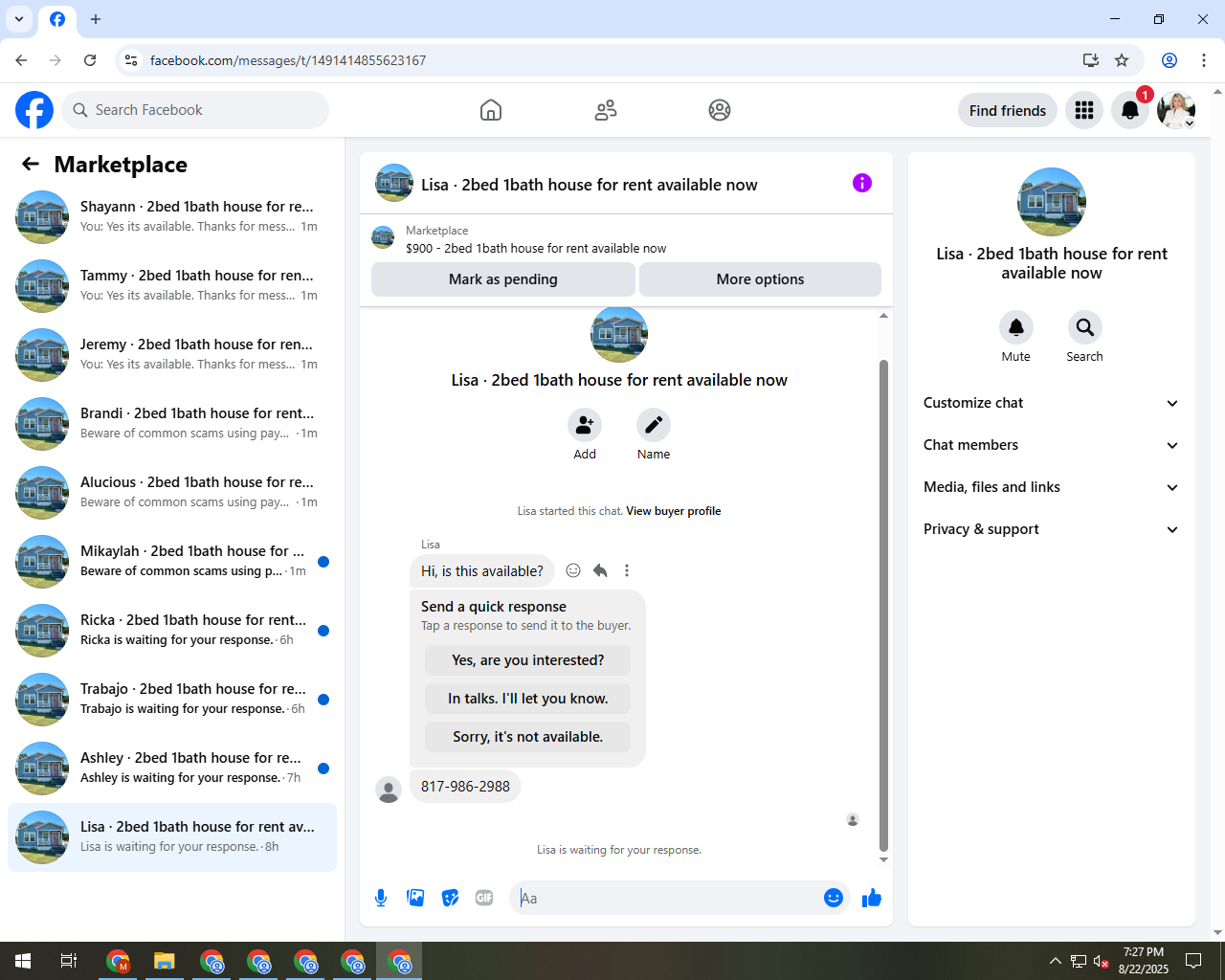Send quick response "In talks. I'll let you know."
The image size is (1225, 980).
528,699
